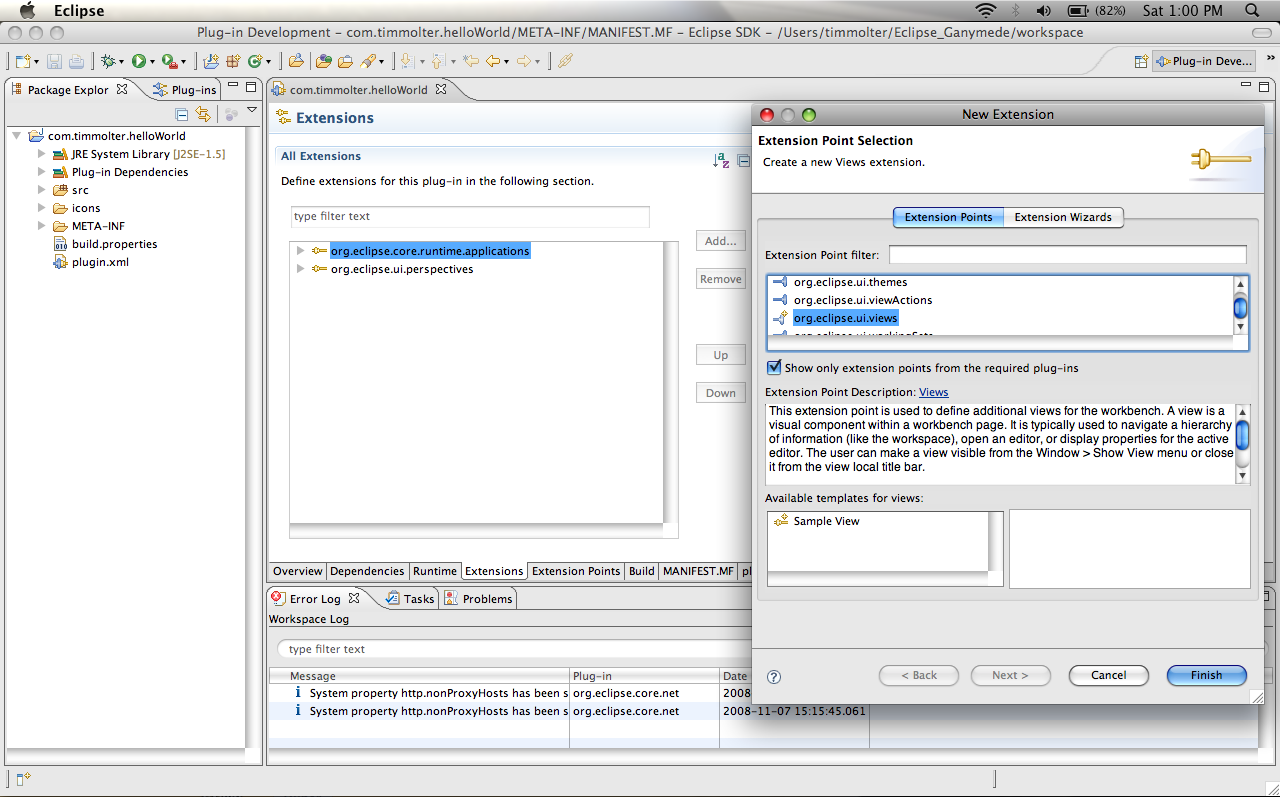Click the Last Edit Location arrow icon

pos(471,61)
